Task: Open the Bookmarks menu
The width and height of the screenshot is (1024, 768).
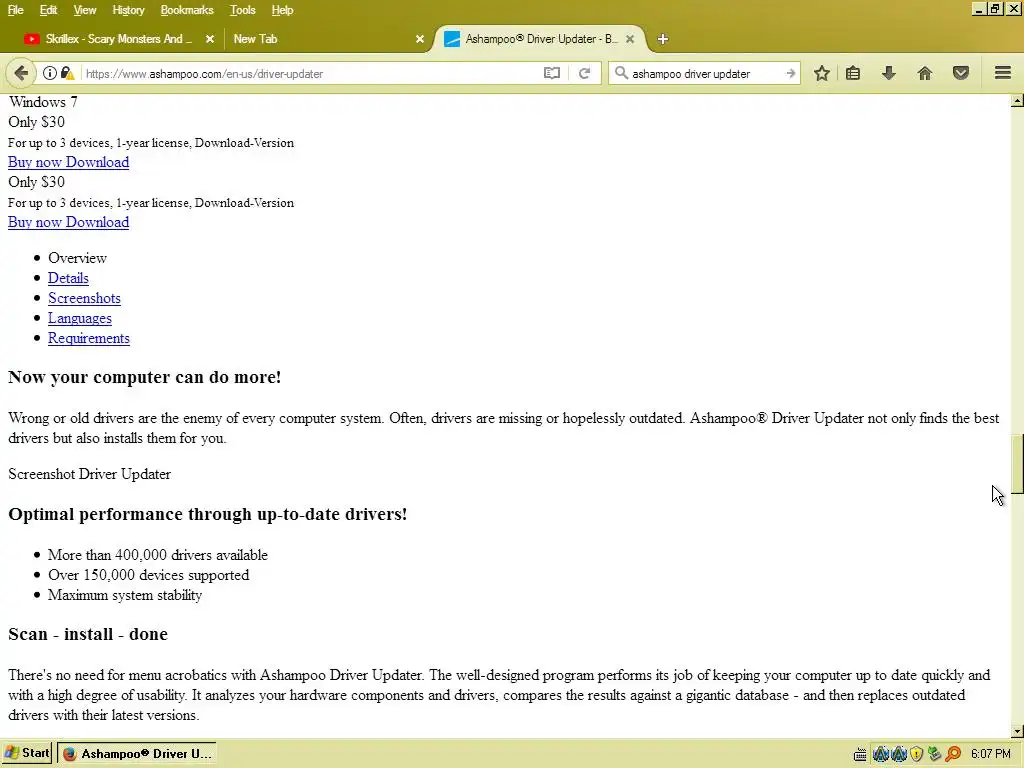Action: (x=187, y=10)
